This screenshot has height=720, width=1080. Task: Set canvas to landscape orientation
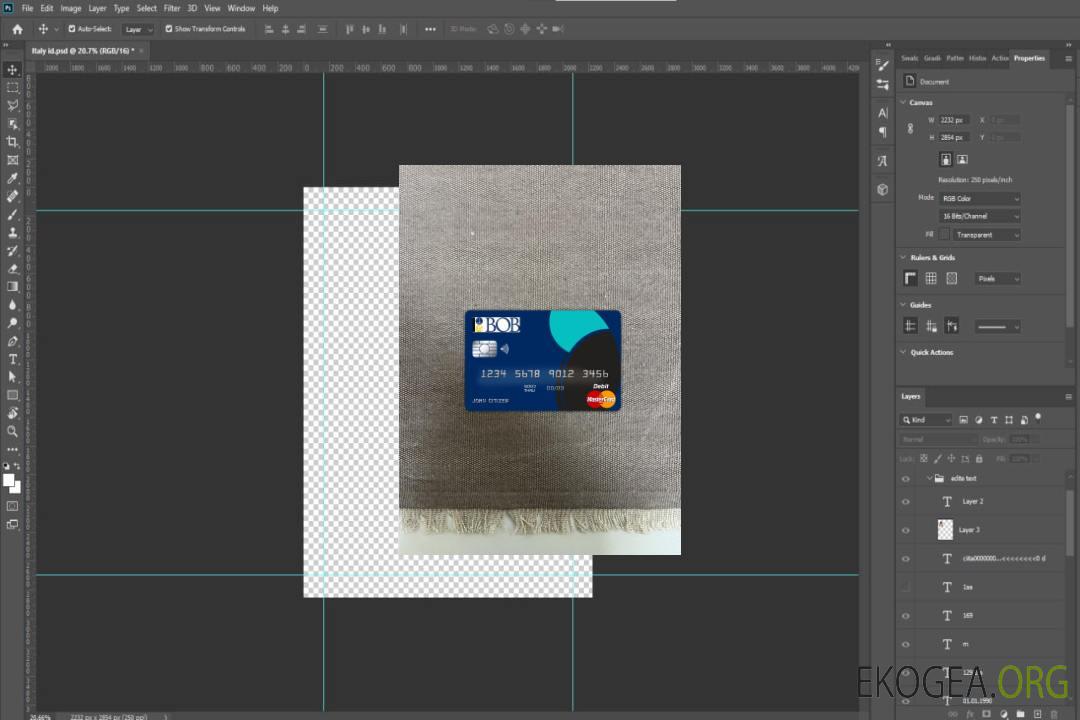[x=962, y=160]
